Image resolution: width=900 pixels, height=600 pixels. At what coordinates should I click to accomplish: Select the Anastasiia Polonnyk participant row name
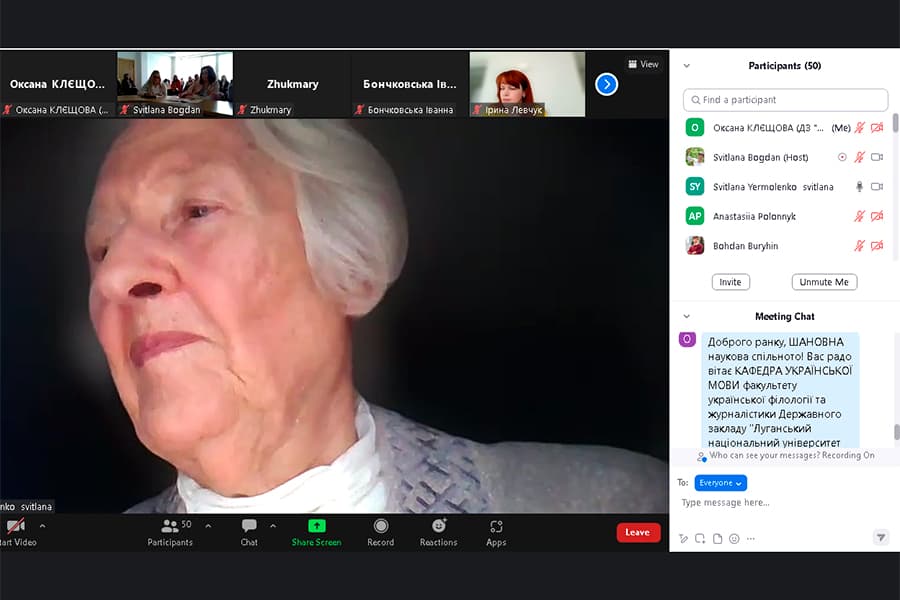[x=754, y=216]
